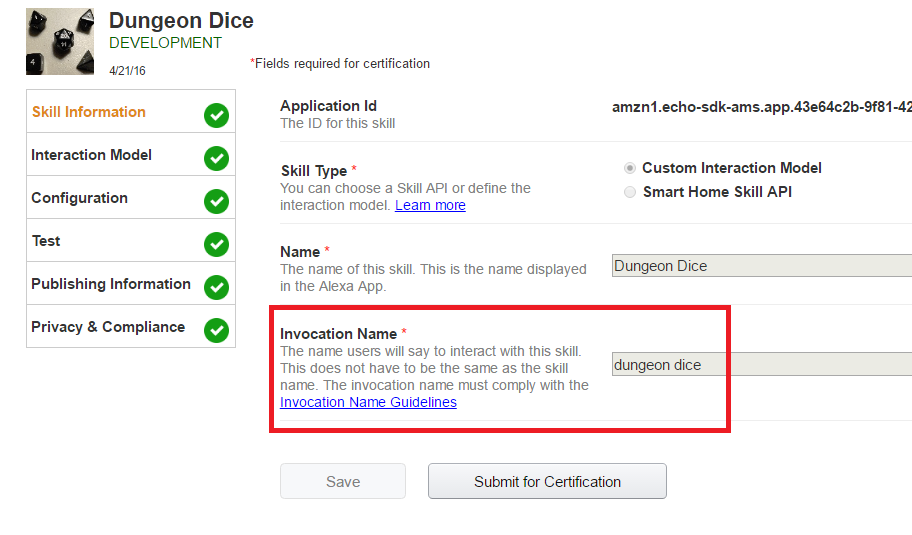Switch to the Interaction Model tab
Viewport: 912px width, 535px height.
(x=92, y=155)
